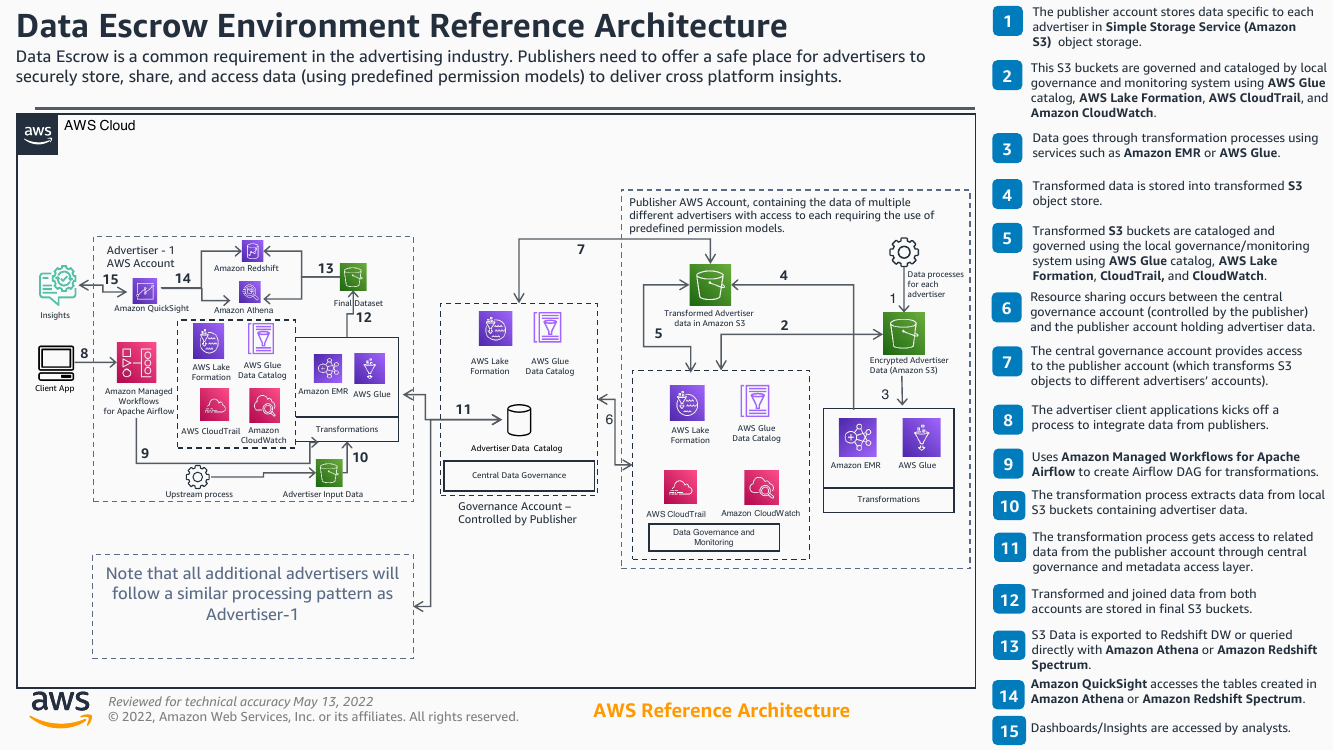1334x750 pixels.
Task: Click the Amazon Athena icon
Action: 249,292
